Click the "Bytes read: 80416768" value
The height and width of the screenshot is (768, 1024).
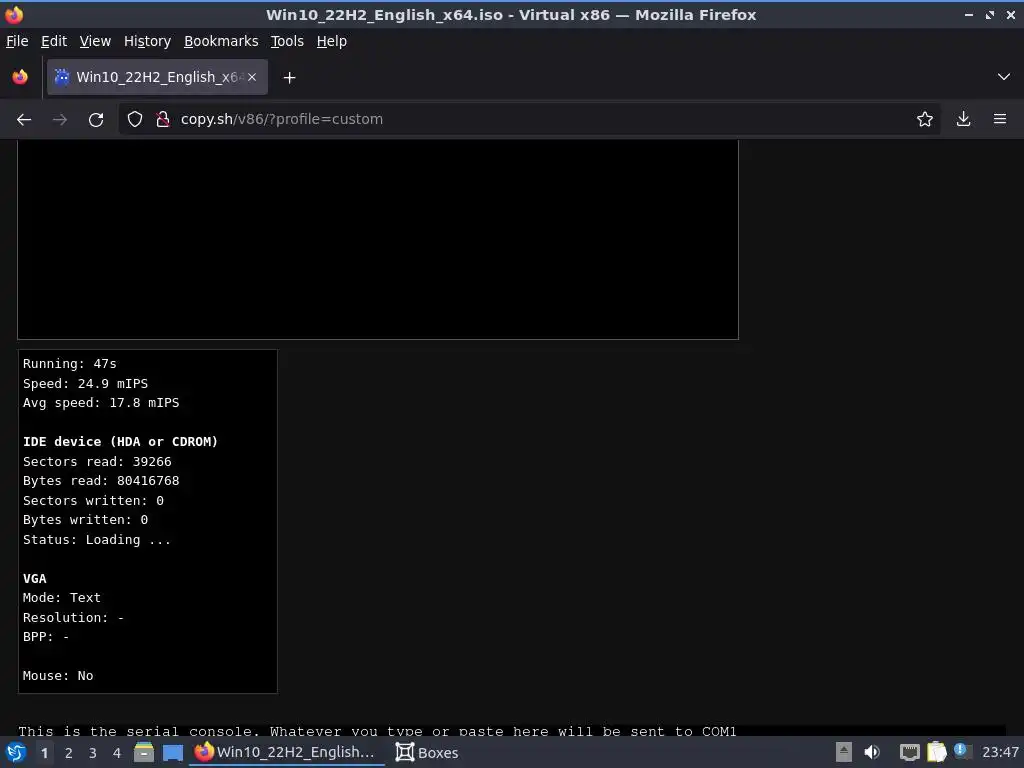[x=101, y=481]
